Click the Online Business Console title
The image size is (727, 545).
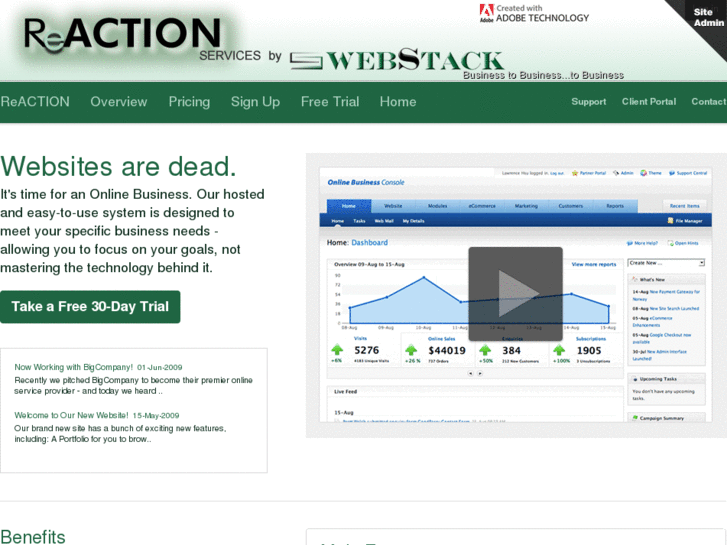[366, 183]
